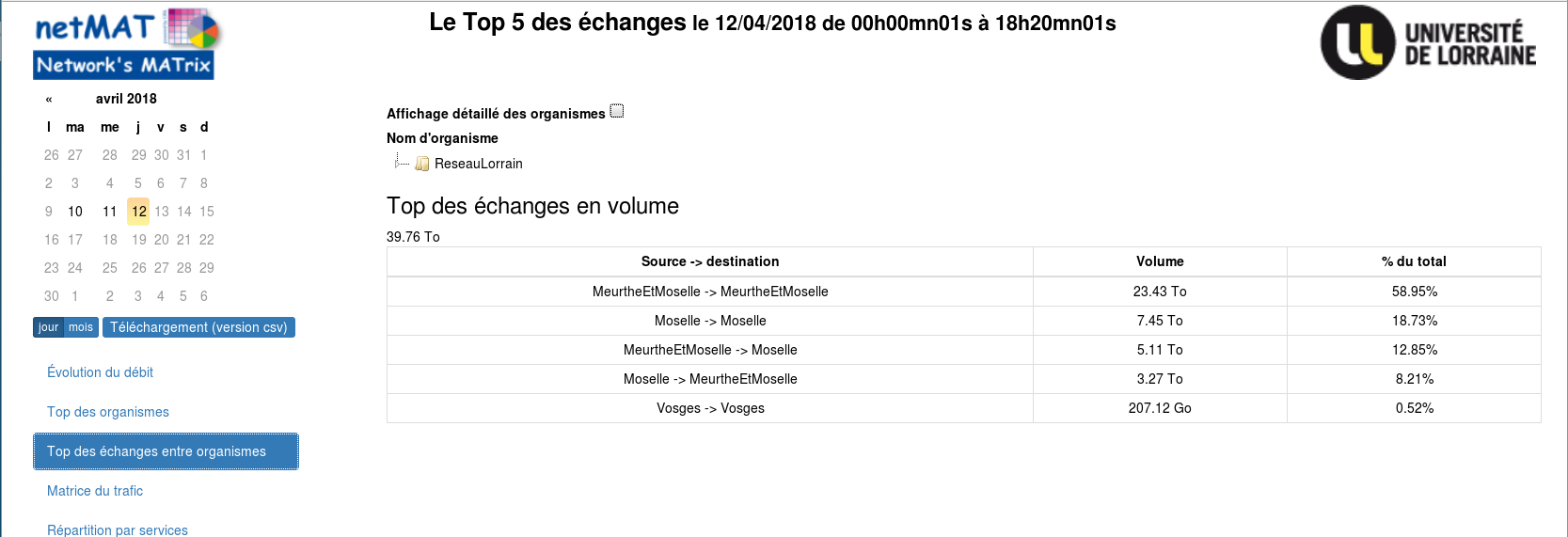
Task: Select Top des échanges entre organismes
Action: click(x=166, y=451)
